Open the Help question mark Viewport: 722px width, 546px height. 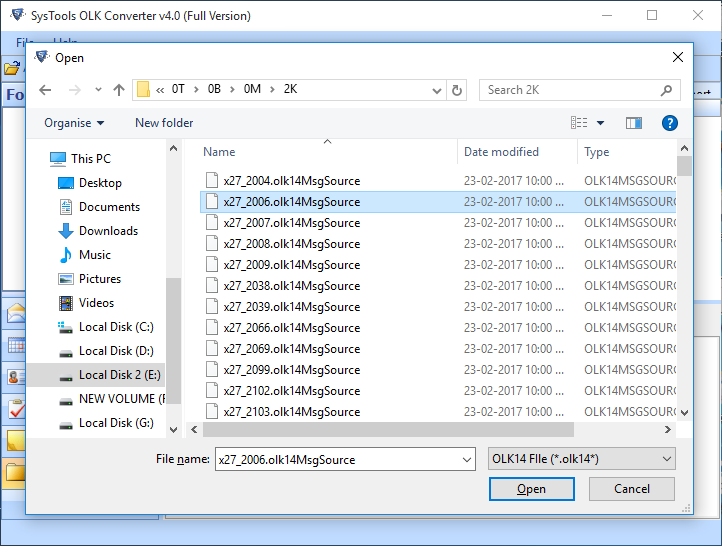670,123
